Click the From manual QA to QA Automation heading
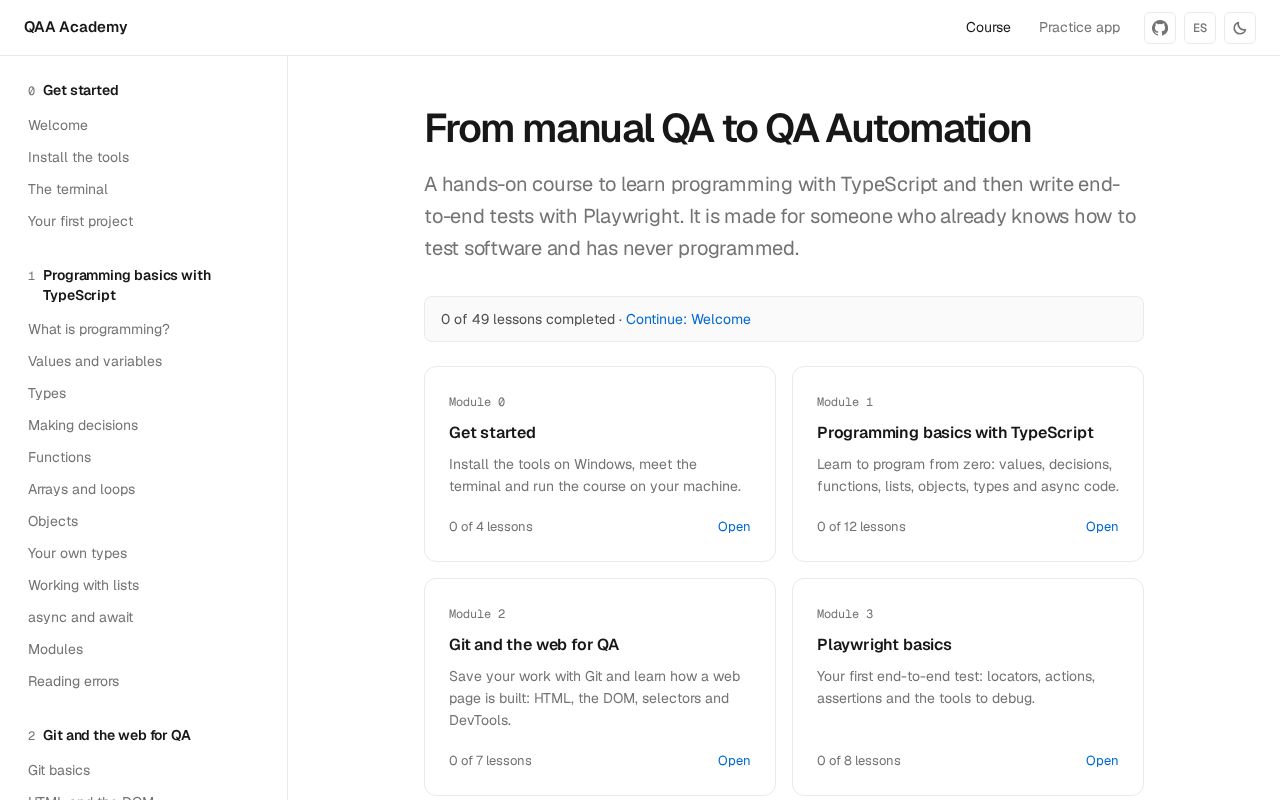The image size is (1280, 800). (728, 128)
